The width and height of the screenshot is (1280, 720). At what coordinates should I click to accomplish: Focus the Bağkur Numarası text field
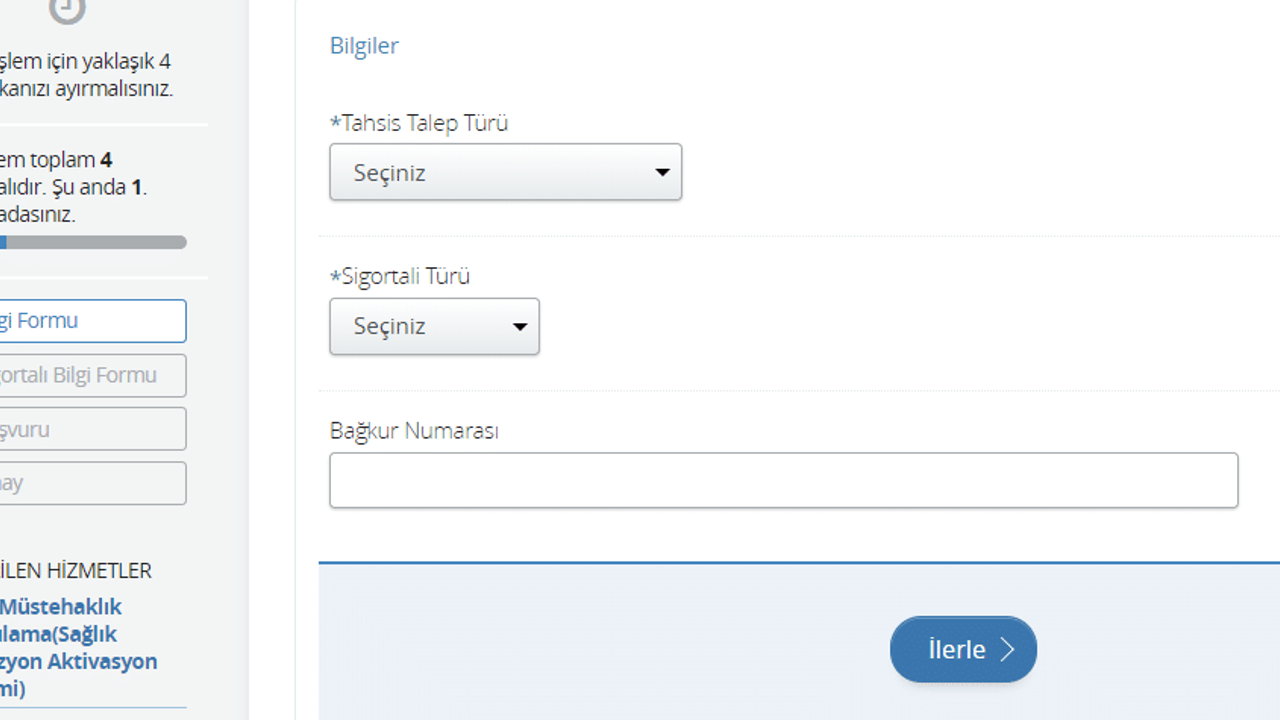783,480
